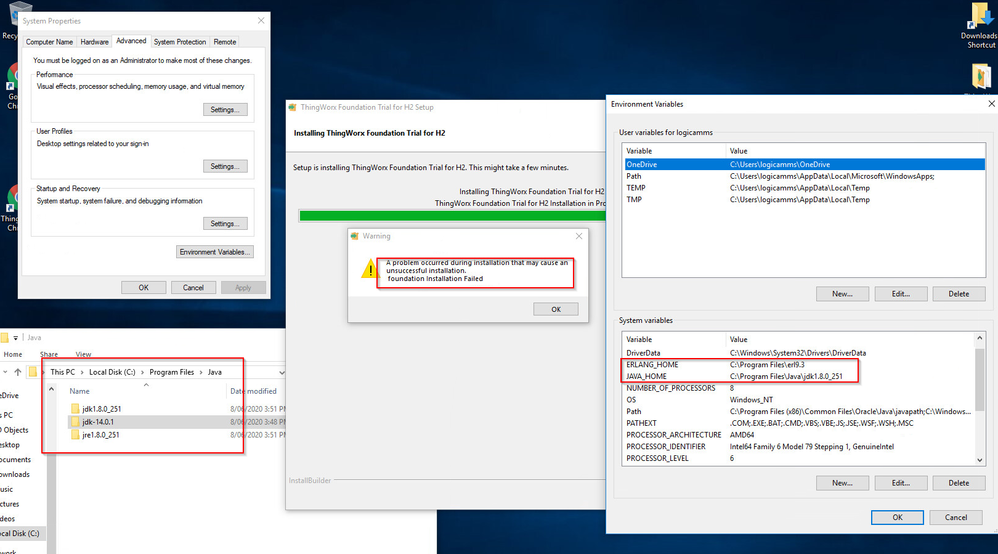The width and height of the screenshot is (998, 554).
Task: Select TMP user variable row
Action: (803, 199)
